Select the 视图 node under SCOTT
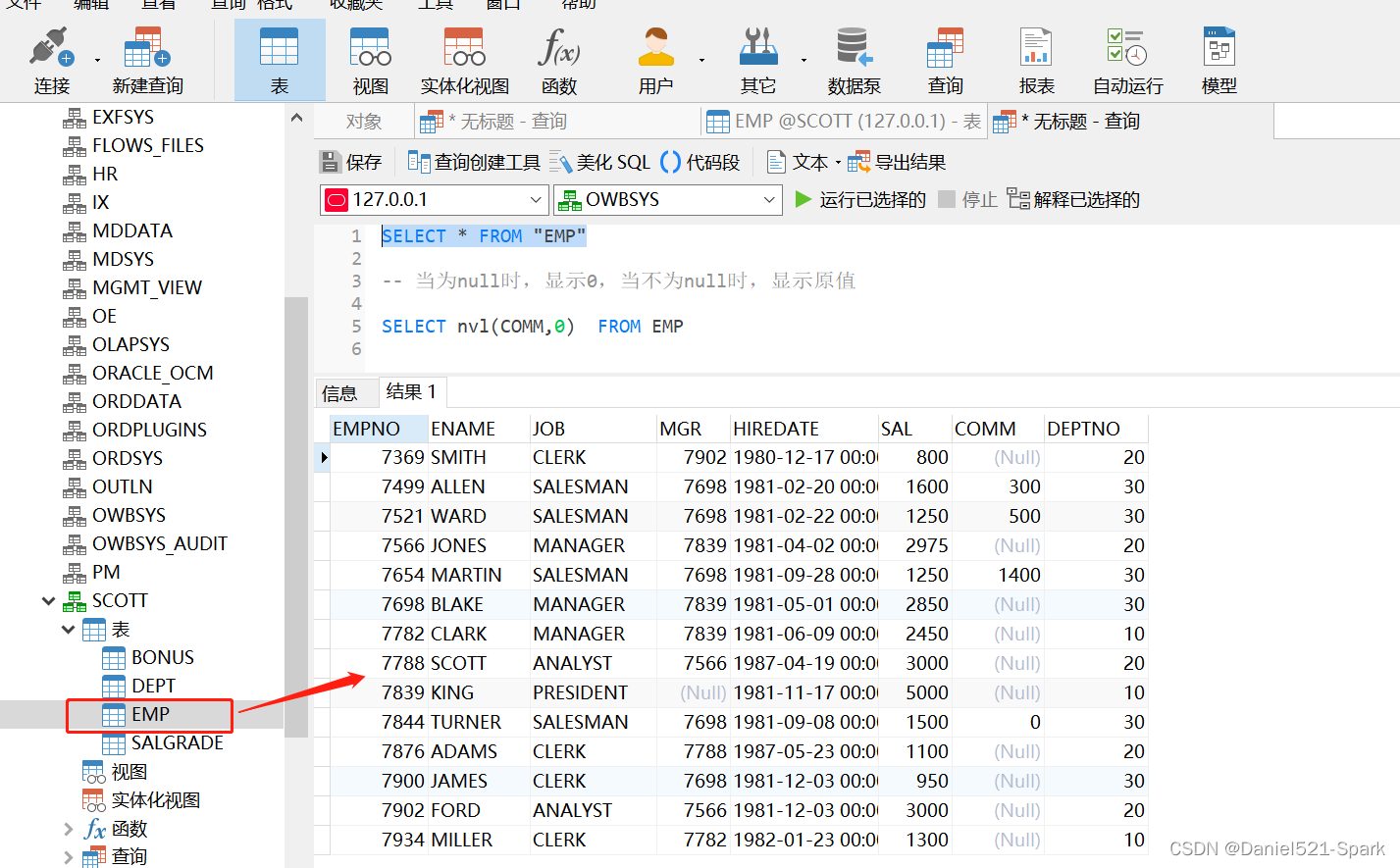The width and height of the screenshot is (1400, 868). [x=115, y=772]
